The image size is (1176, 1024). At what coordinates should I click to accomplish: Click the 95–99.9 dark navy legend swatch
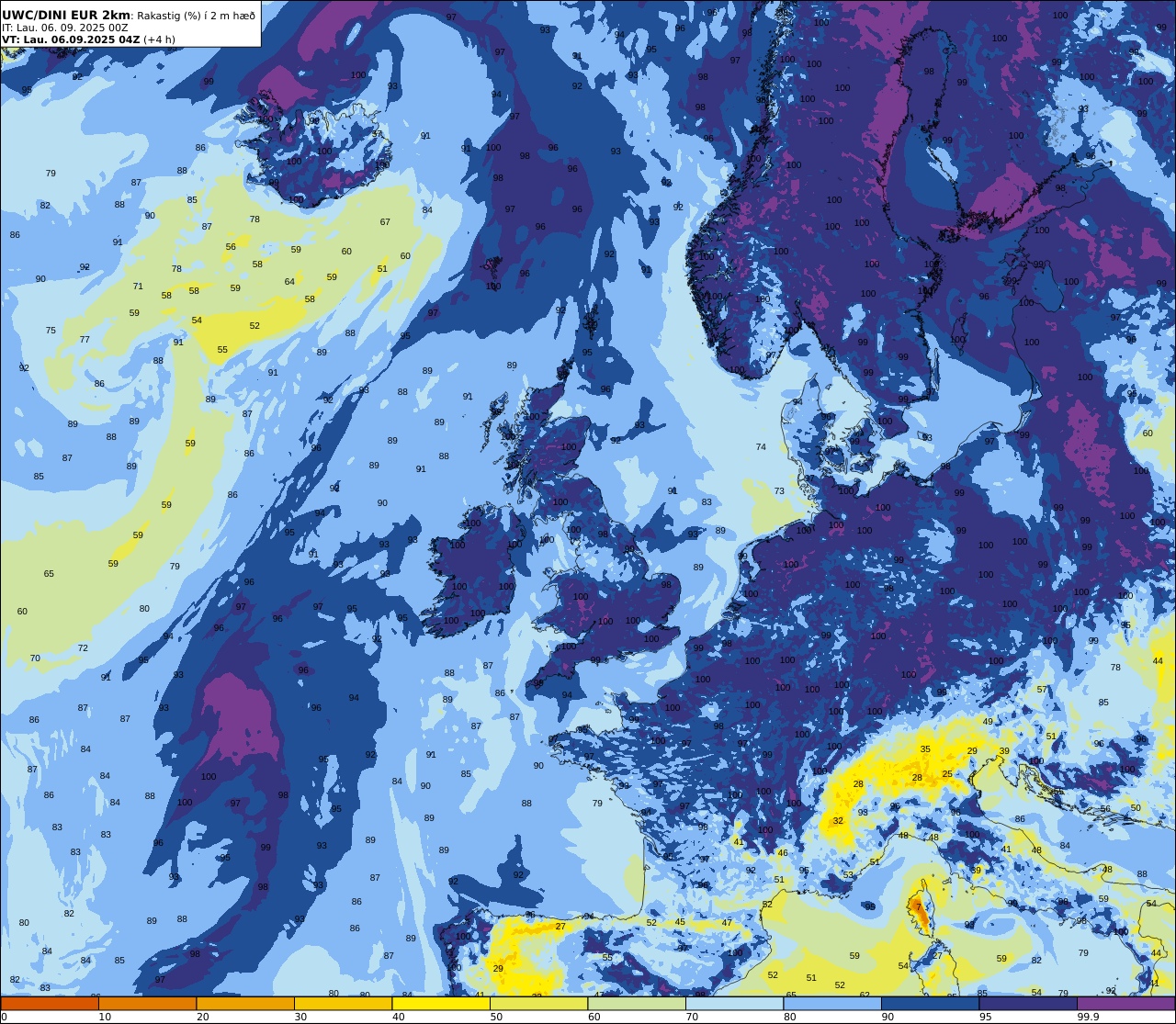tap(1028, 1003)
